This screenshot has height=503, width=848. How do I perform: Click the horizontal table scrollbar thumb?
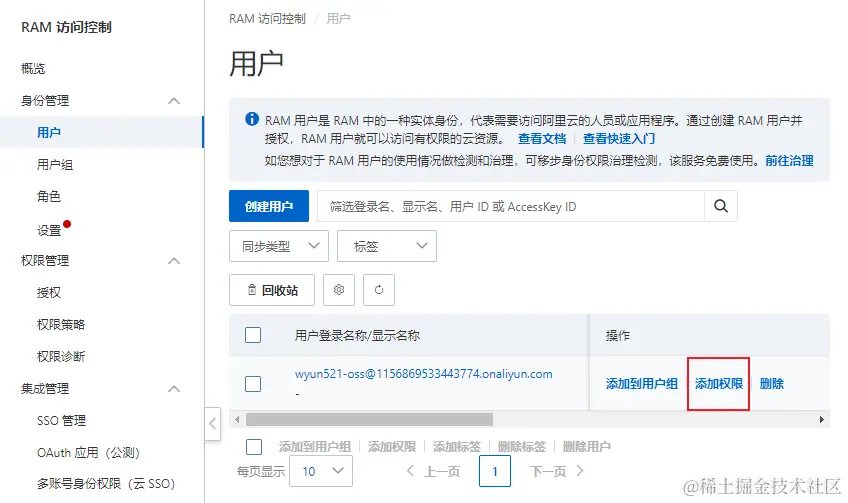369,420
